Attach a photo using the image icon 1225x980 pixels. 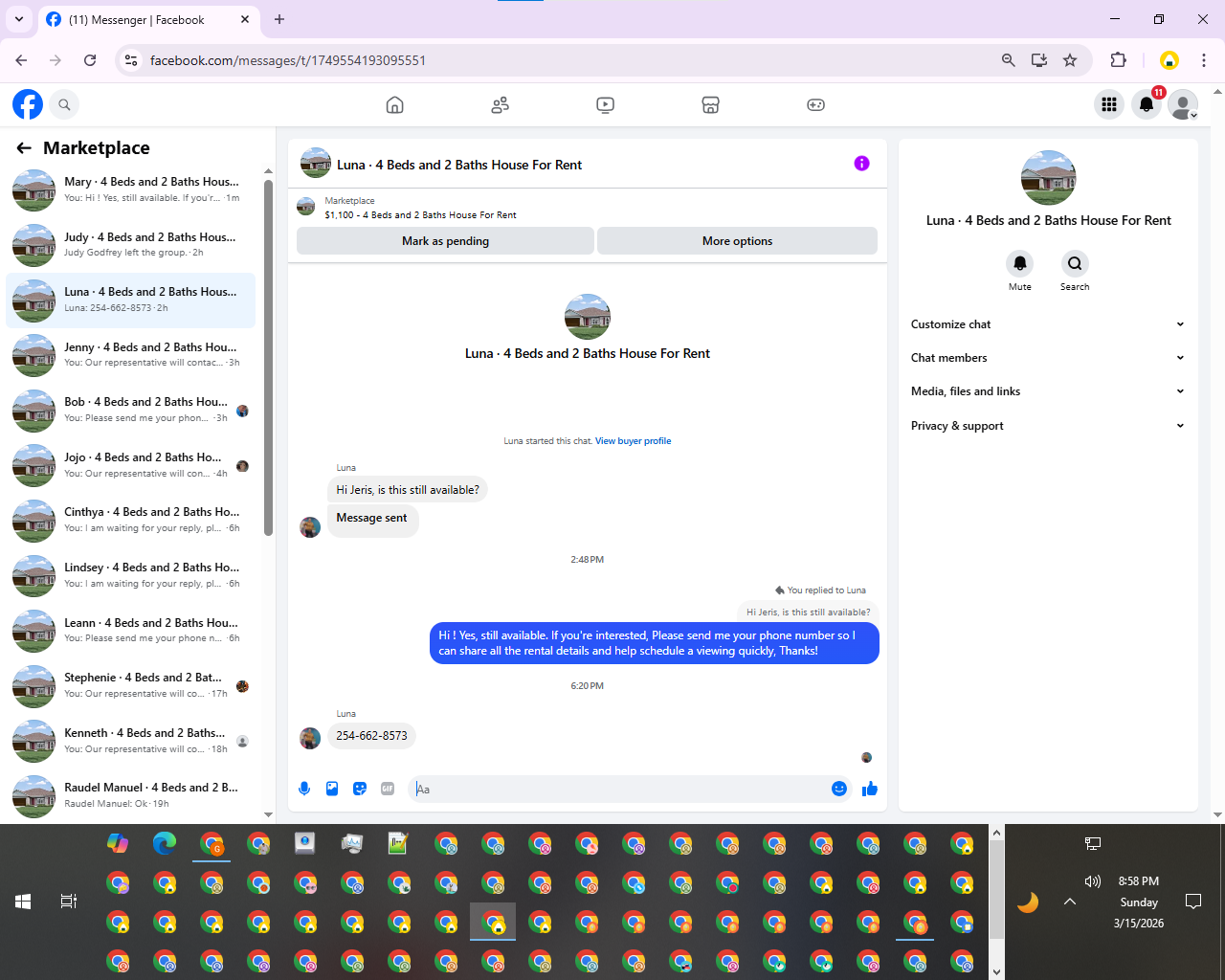[332, 789]
